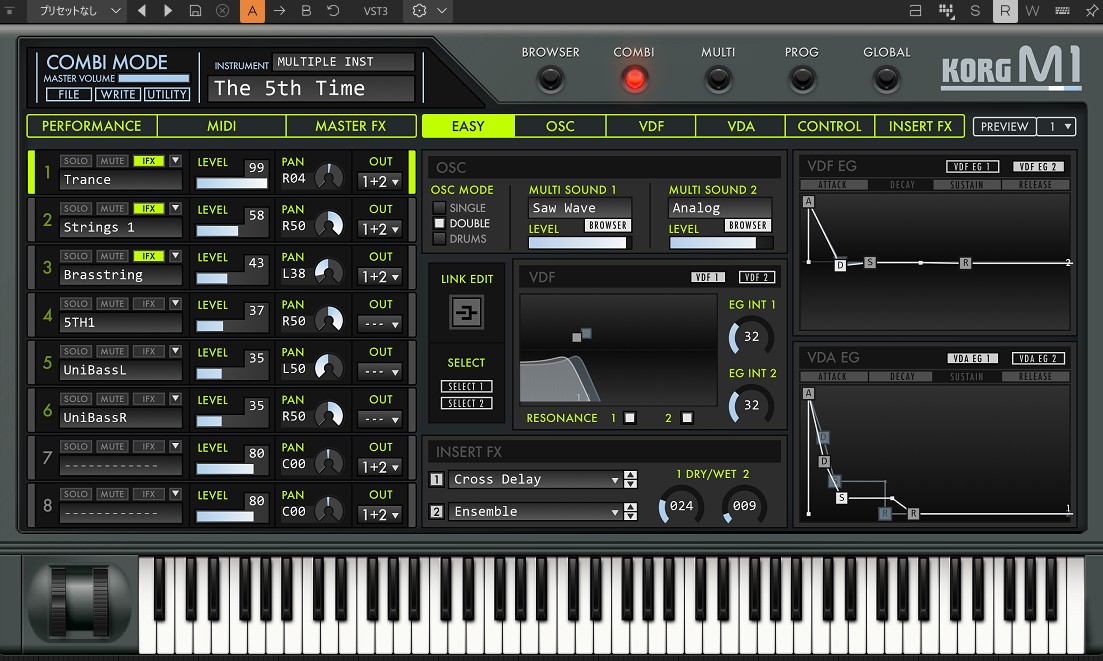
Task: Switch to the MIDI tab
Action: (222, 126)
